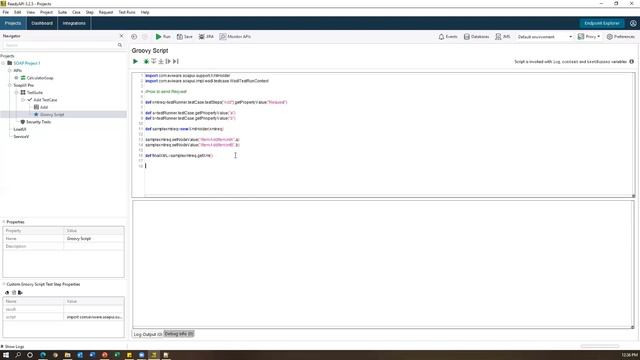Click the debug bug icon in script toolbar

coord(146,61)
